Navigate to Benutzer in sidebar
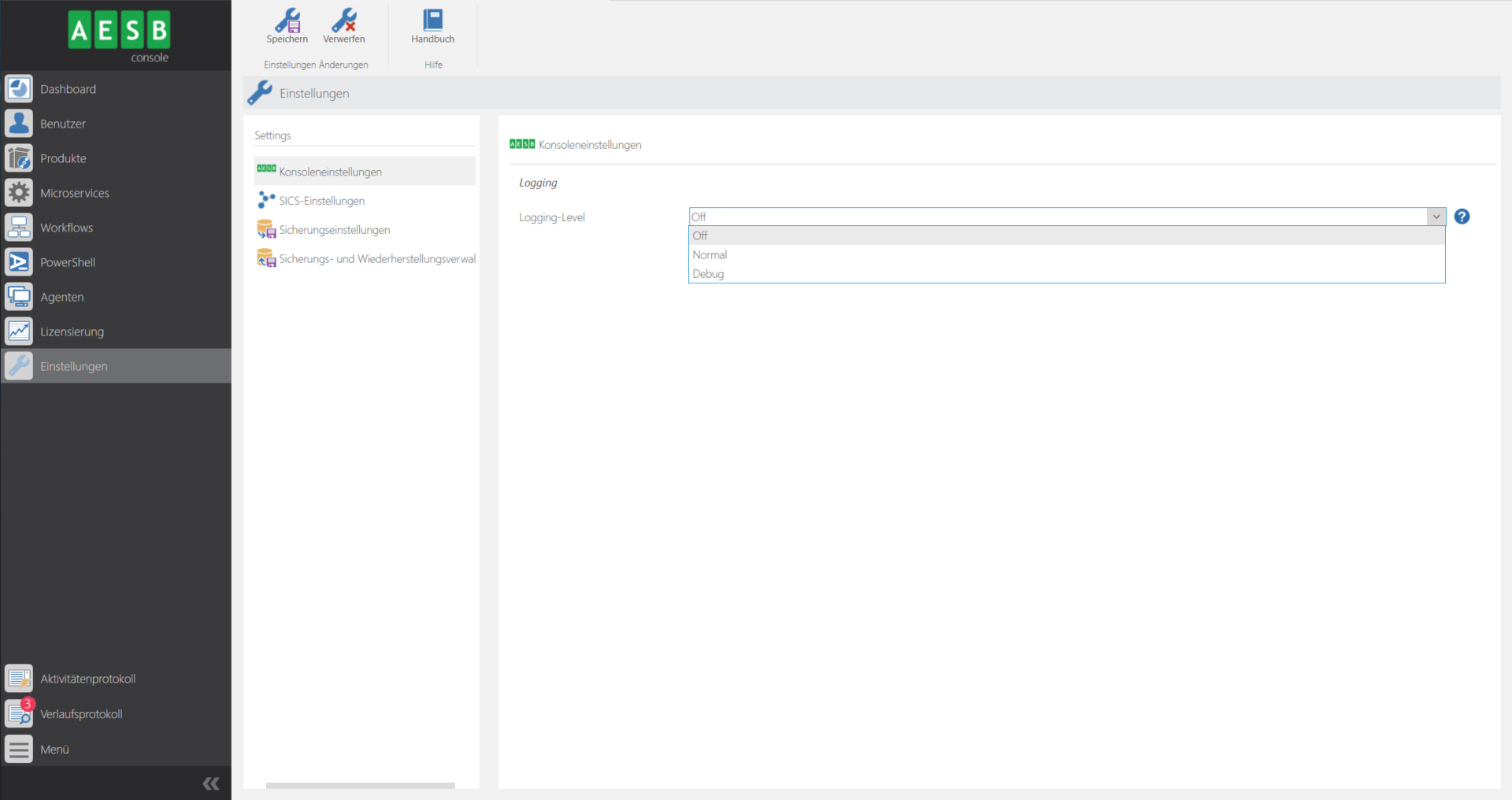This screenshot has height=800, width=1512. (x=63, y=124)
